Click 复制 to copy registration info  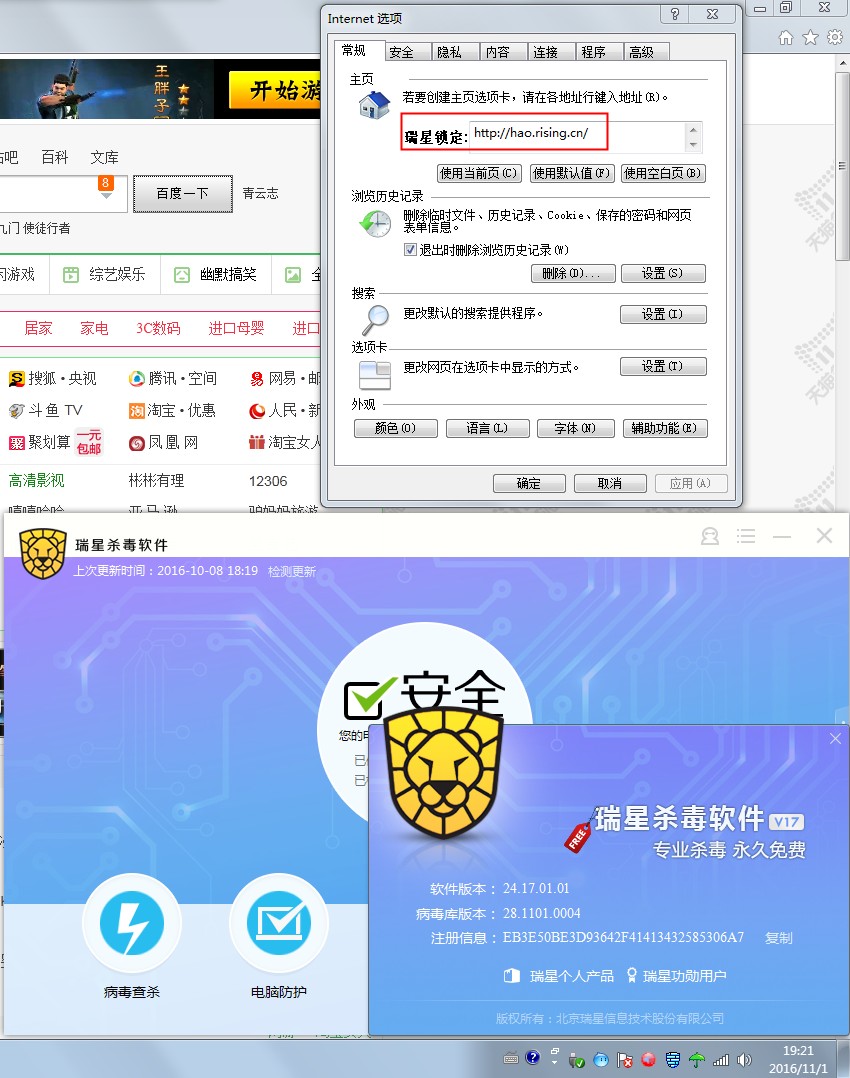click(778, 938)
